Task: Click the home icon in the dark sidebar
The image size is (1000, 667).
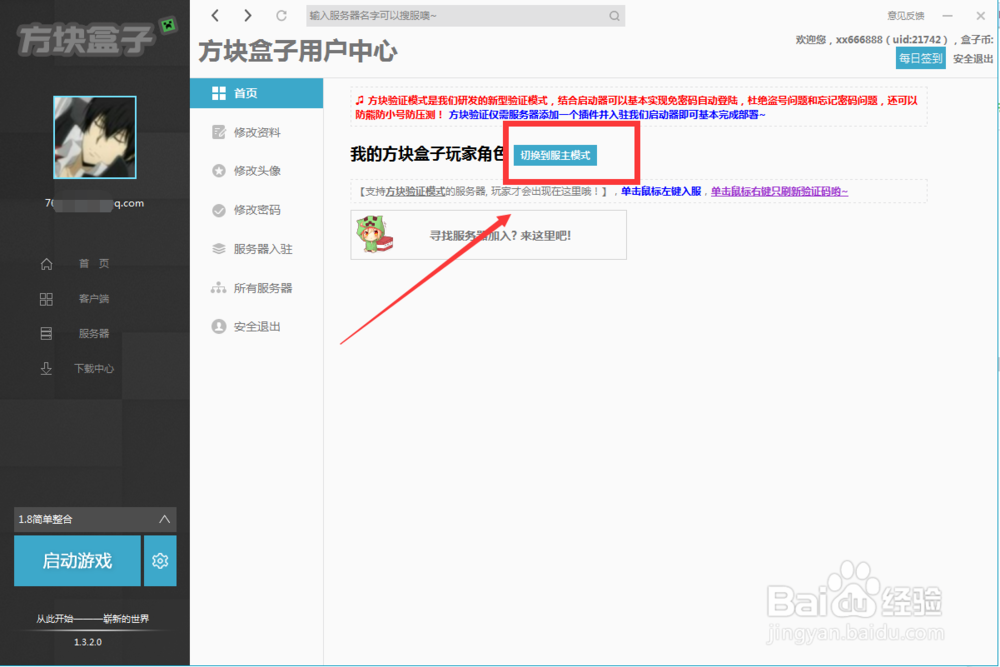Action: 47,263
